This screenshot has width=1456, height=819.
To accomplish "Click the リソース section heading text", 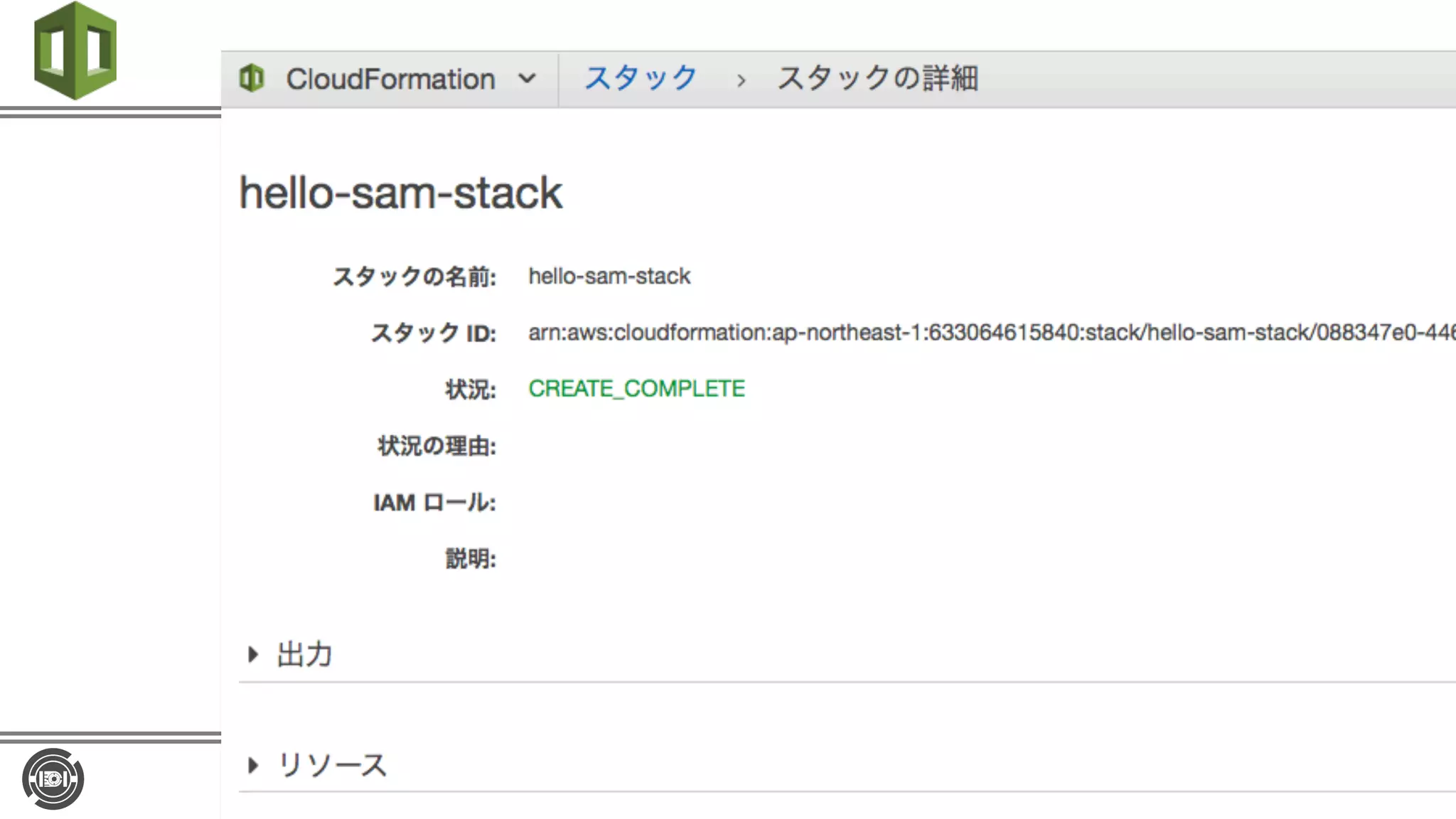I will (332, 766).
